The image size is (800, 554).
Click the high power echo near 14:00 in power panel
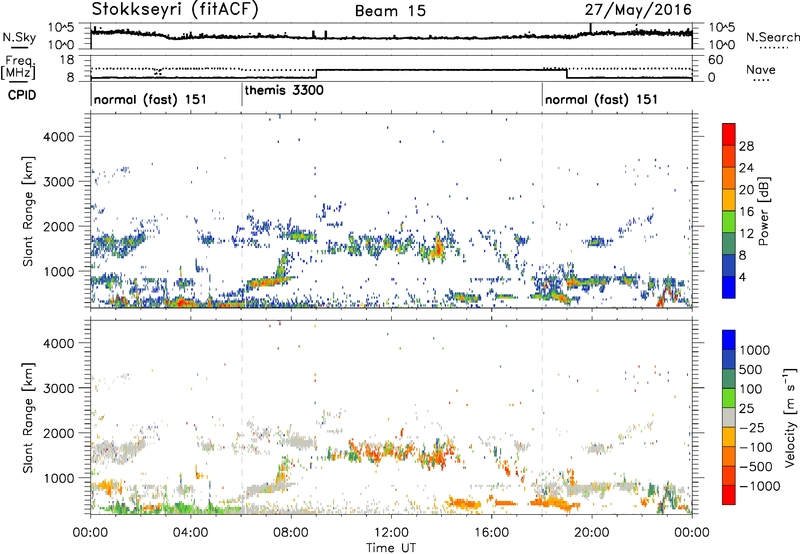point(437,249)
